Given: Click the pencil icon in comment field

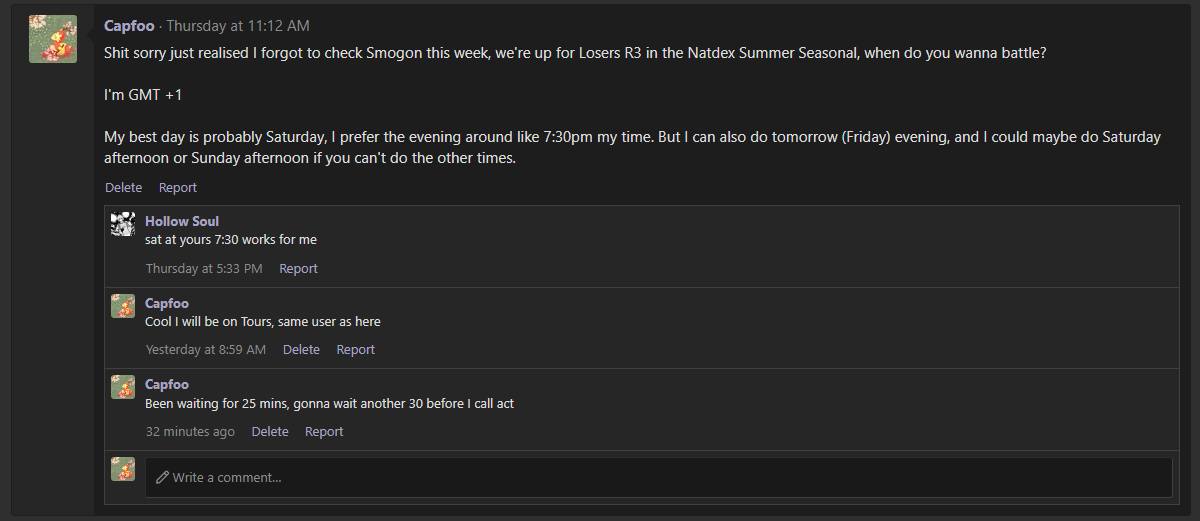Looking at the screenshot, I should 162,478.
